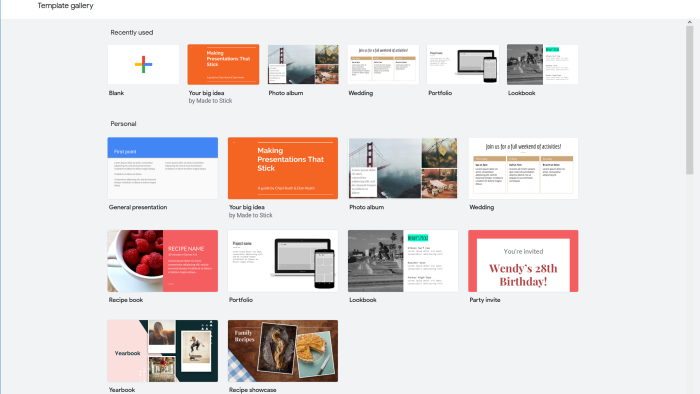Viewport: 700px width, 394px height.
Task: Open the Yearbook template
Action: 162,351
